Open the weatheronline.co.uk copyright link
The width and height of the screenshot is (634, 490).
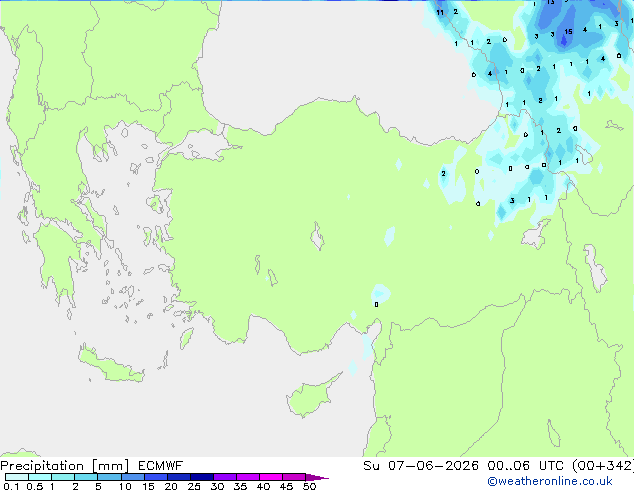pos(550,481)
